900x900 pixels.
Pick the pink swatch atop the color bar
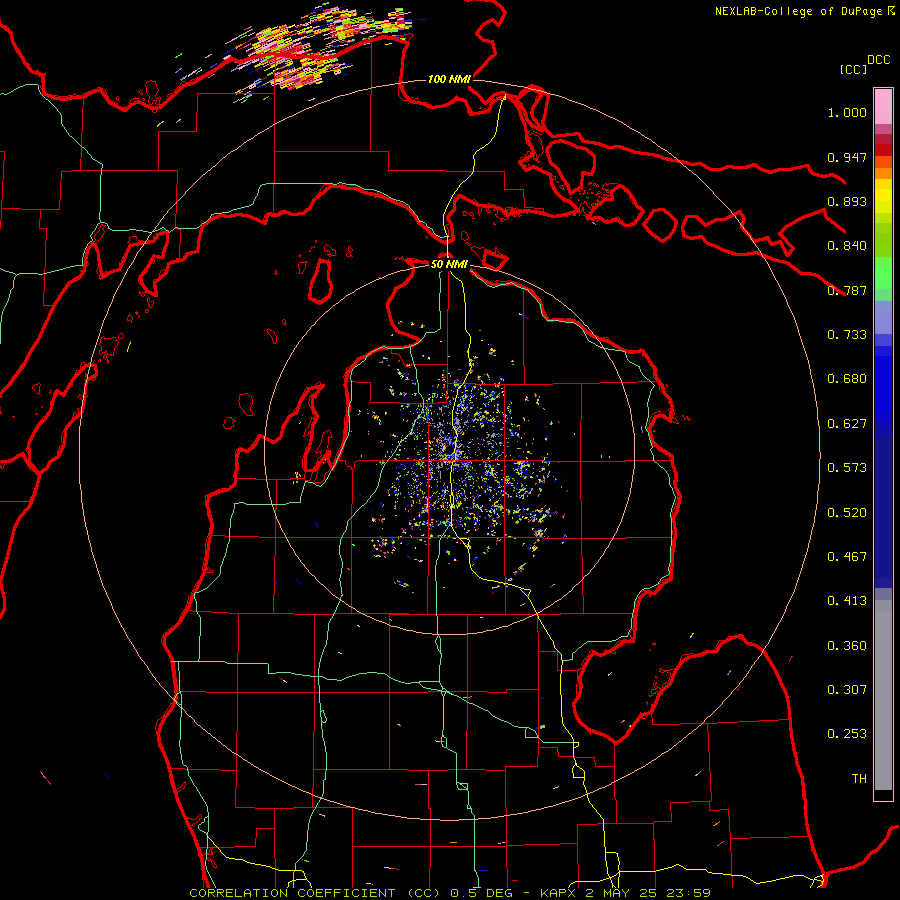point(883,107)
